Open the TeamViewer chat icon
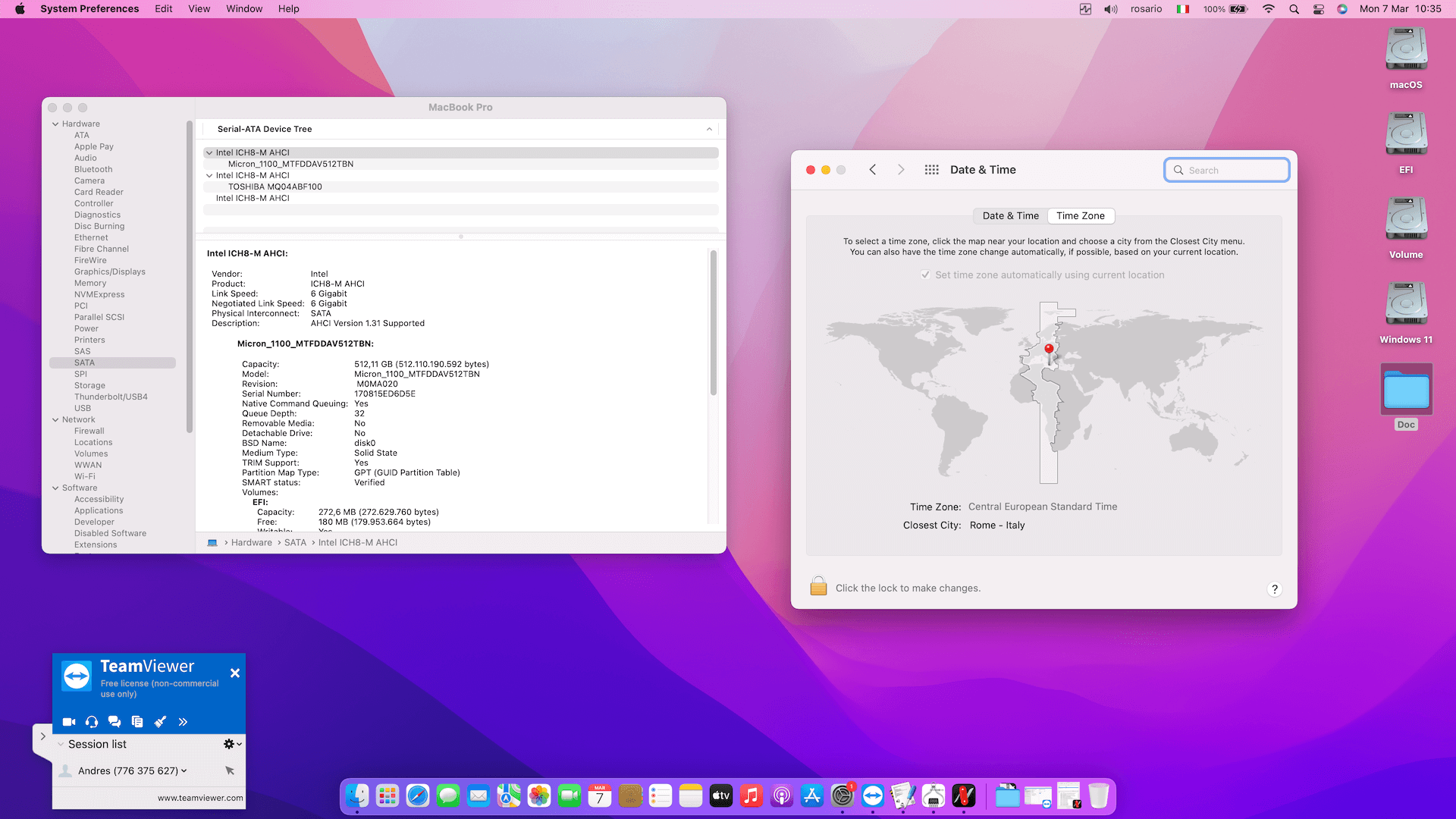 coord(115,722)
